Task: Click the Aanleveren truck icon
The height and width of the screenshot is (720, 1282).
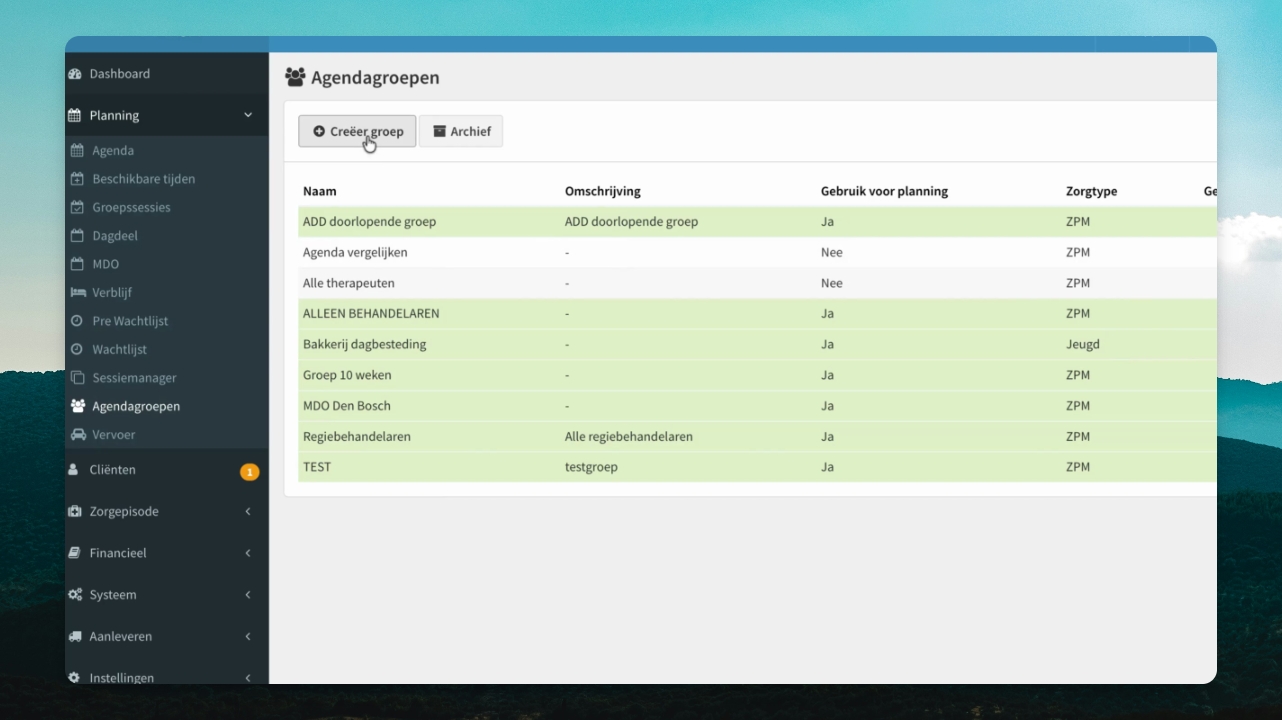Action: click(x=75, y=637)
